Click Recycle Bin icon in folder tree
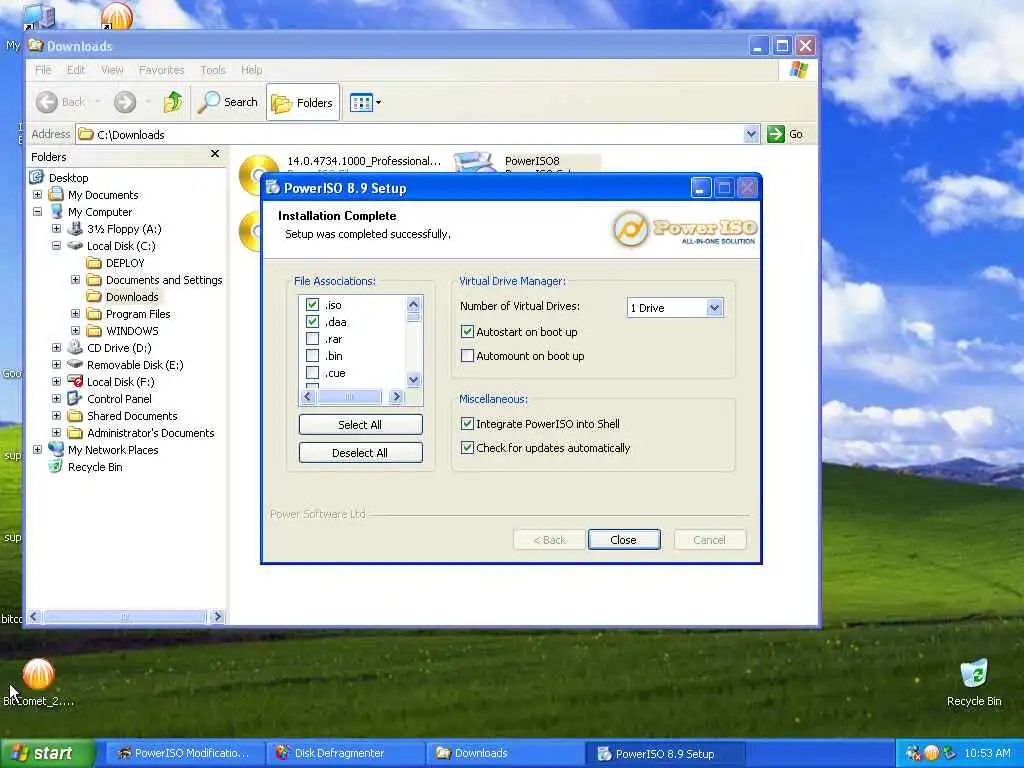The width and height of the screenshot is (1024, 768). [56, 466]
